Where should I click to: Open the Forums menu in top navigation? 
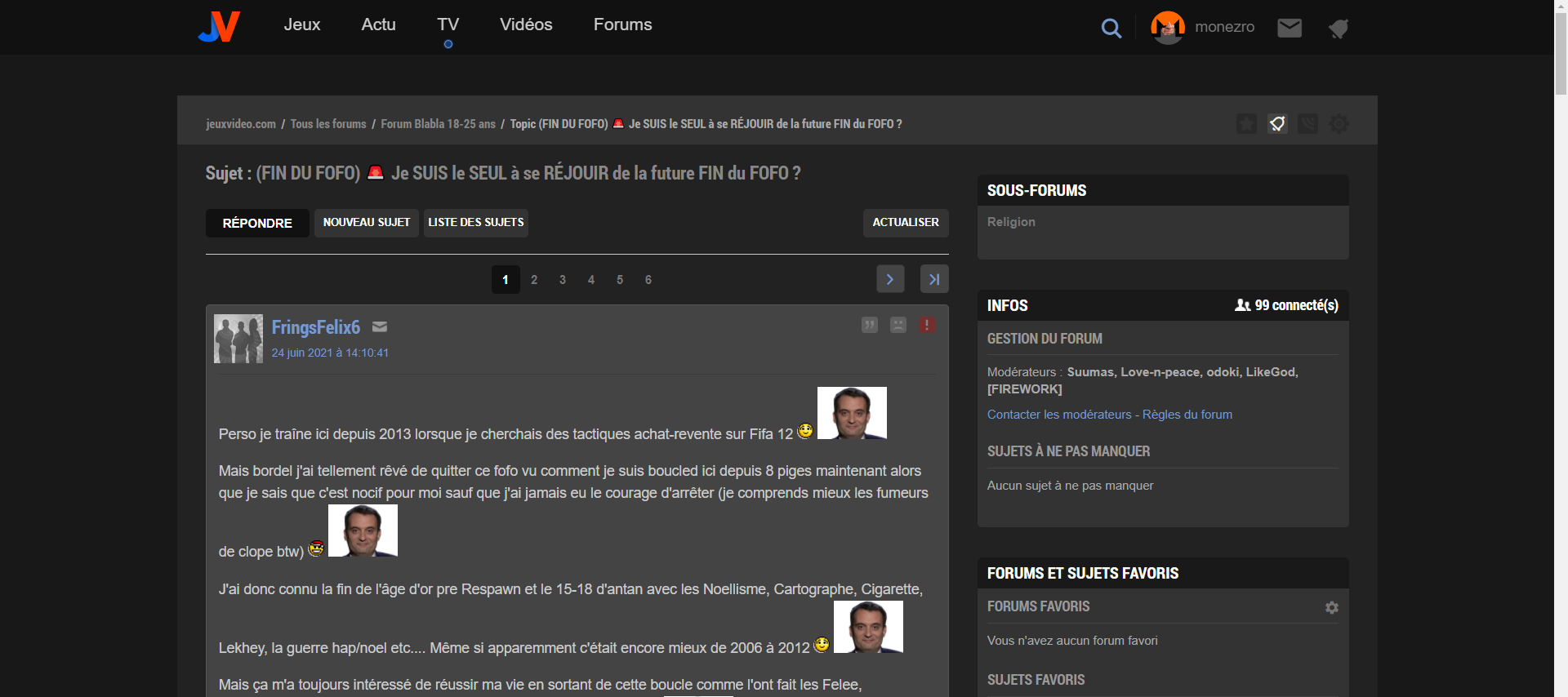pos(622,24)
